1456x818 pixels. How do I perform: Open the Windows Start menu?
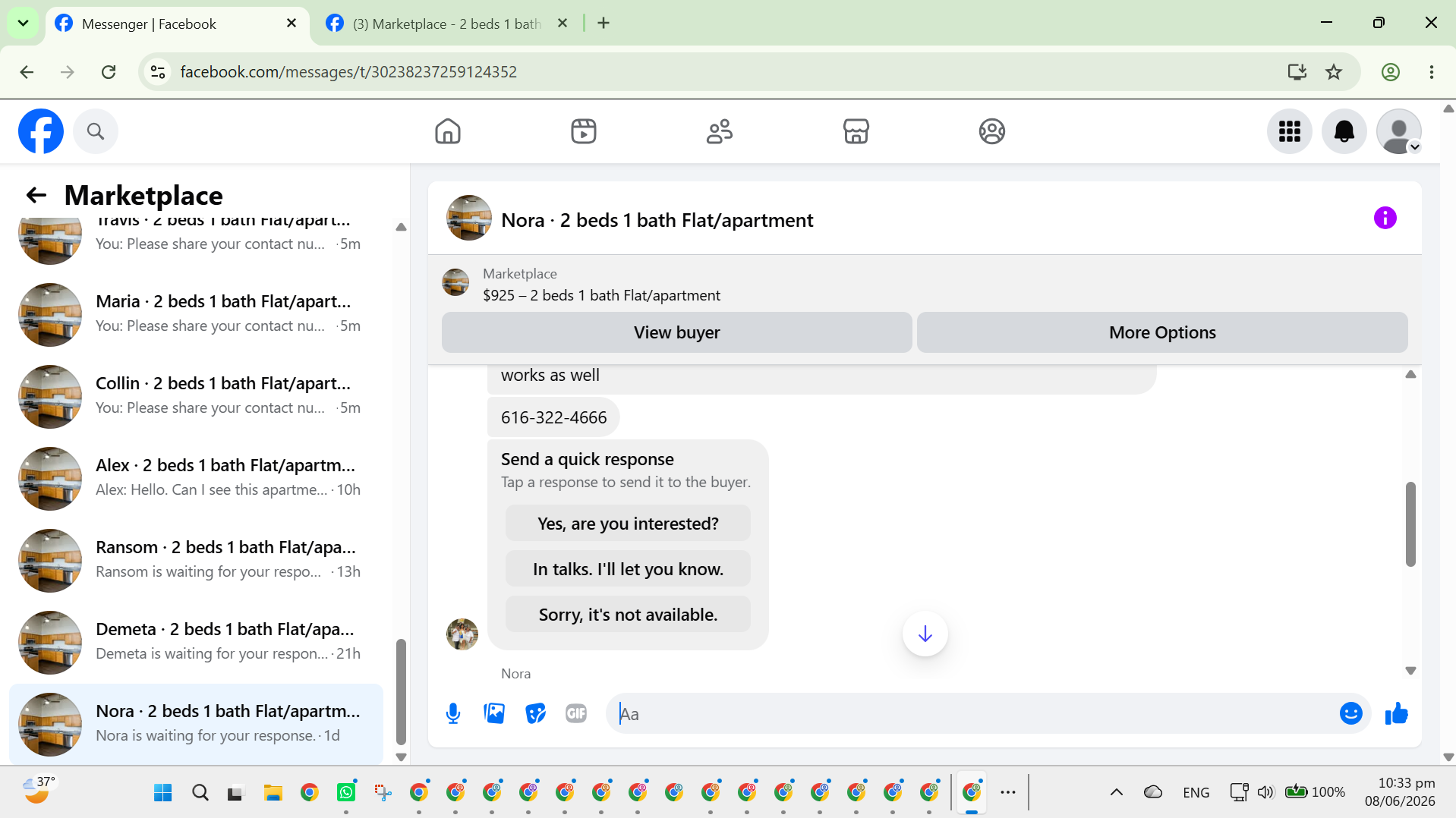point(162,793)
